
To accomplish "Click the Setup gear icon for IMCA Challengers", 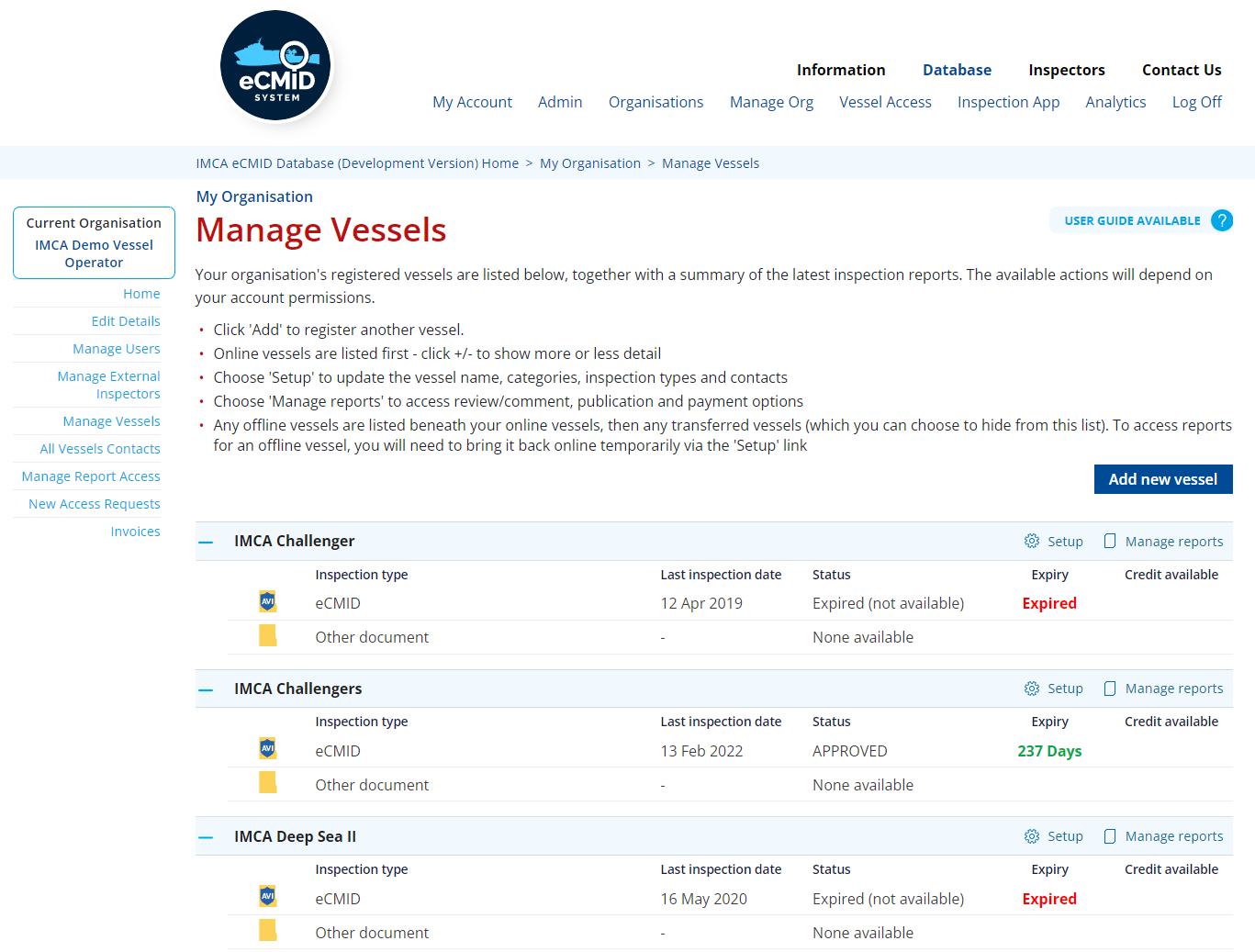I will pyautogui.click(x=1032, y=689).
